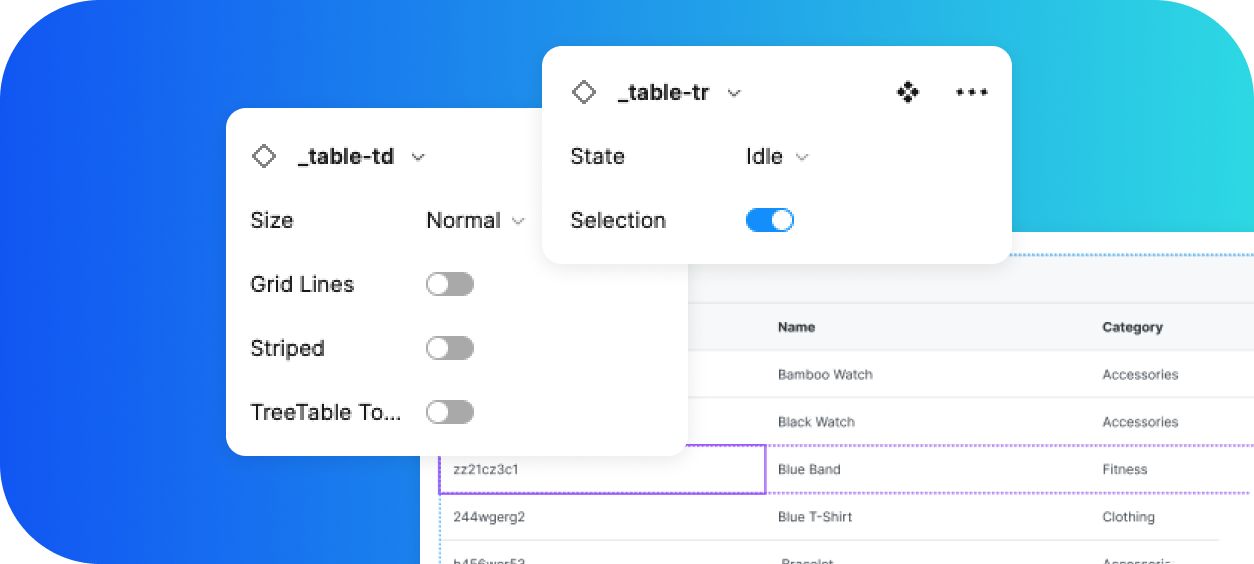This screenshot has width=1254, height=564.
Task: Click the Name column header
Action: click(796, 327)
